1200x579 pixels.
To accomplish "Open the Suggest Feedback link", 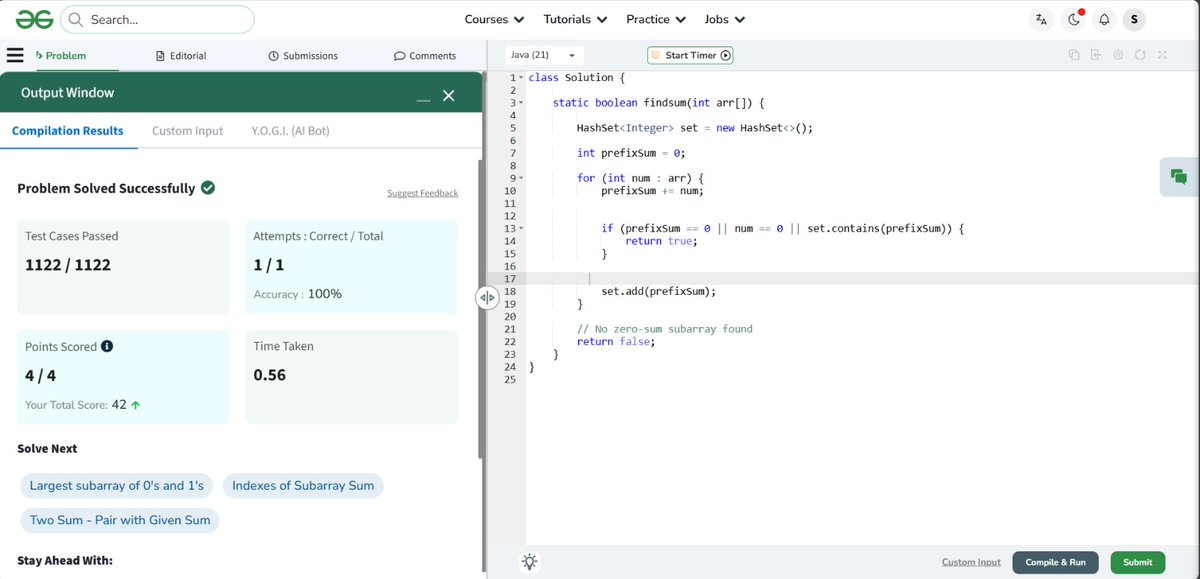I will click(x=422, y=192).
